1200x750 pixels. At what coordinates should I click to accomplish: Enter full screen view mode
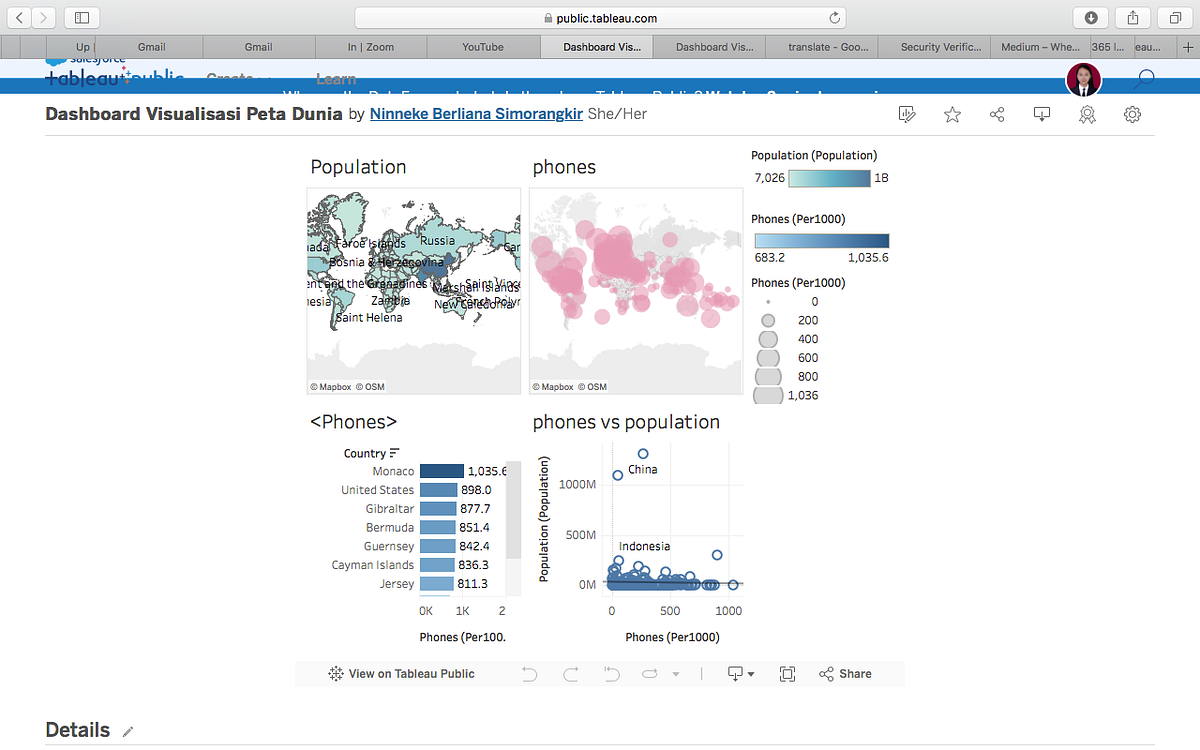click(787, 673)
